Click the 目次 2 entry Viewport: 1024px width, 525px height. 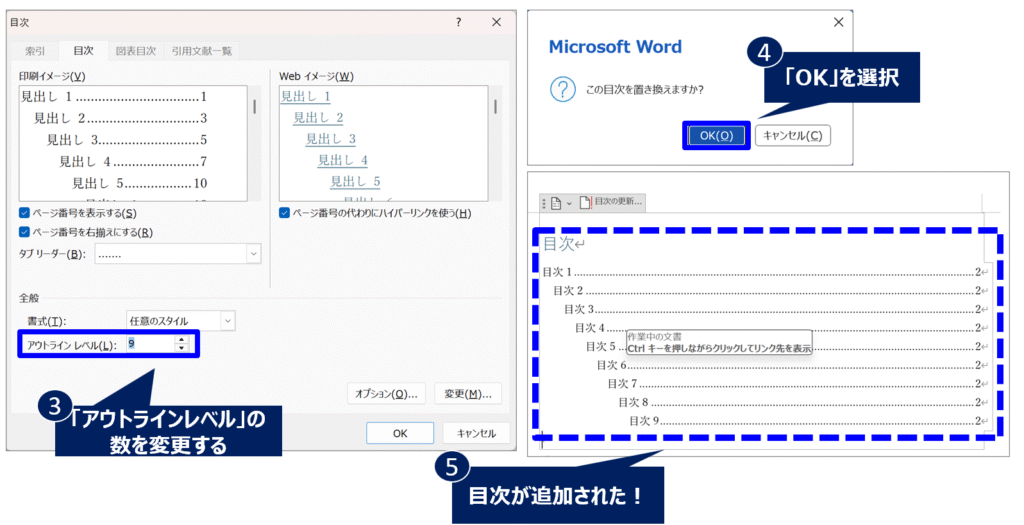pos(770,290)
